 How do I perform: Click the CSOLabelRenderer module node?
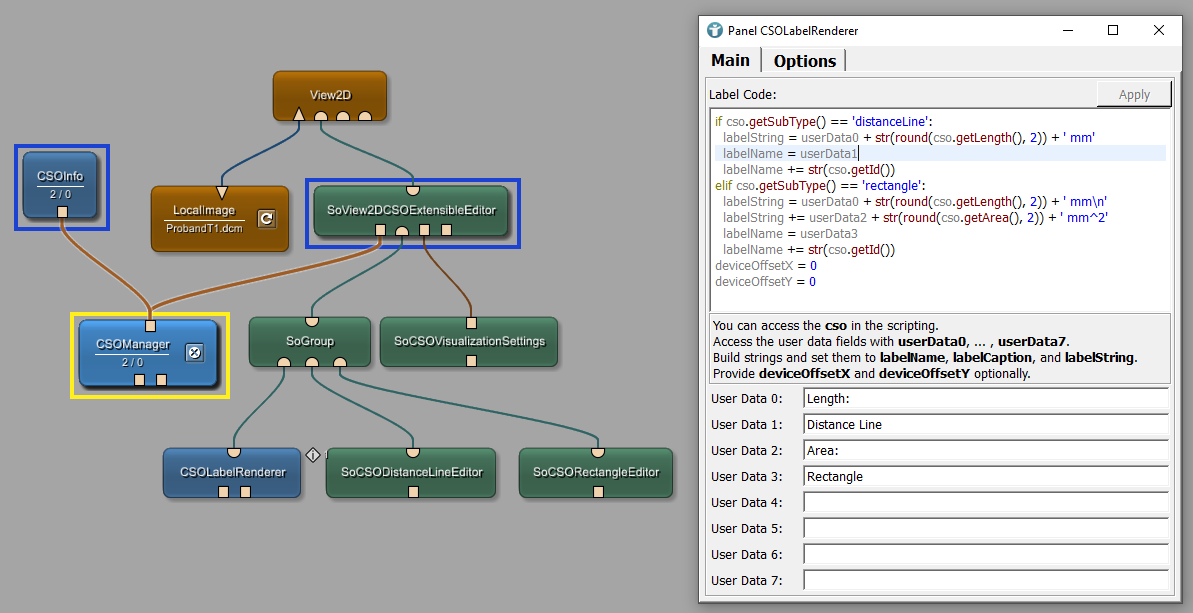tap(232, 472)
